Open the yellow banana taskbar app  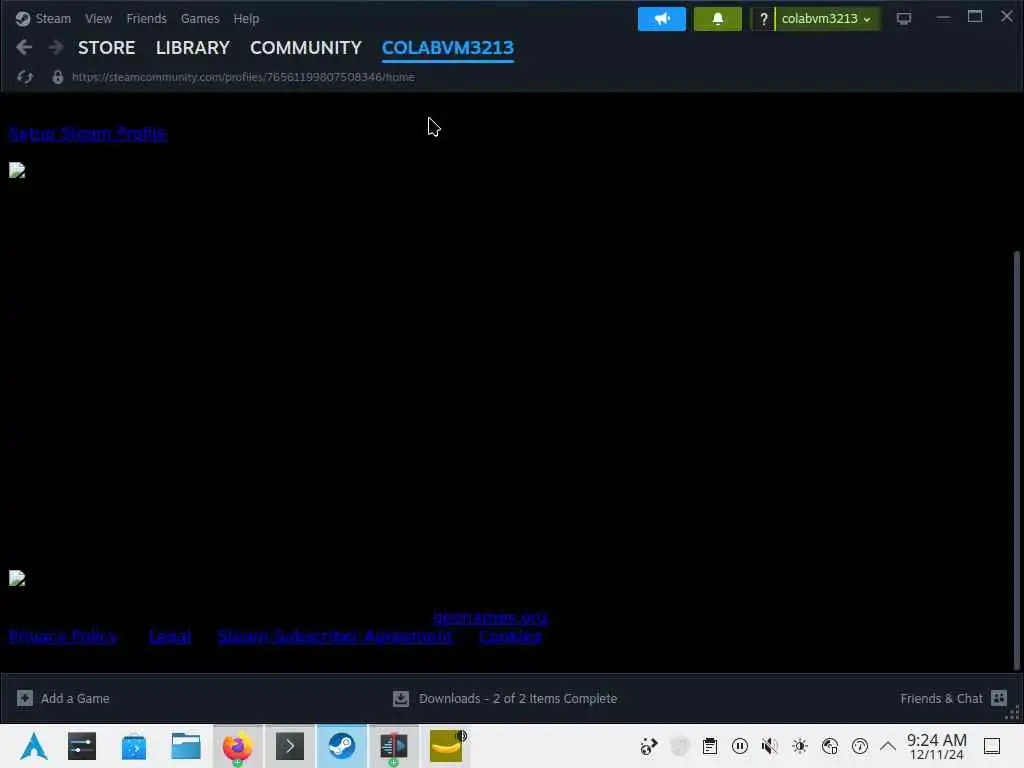tap(447, 746)
